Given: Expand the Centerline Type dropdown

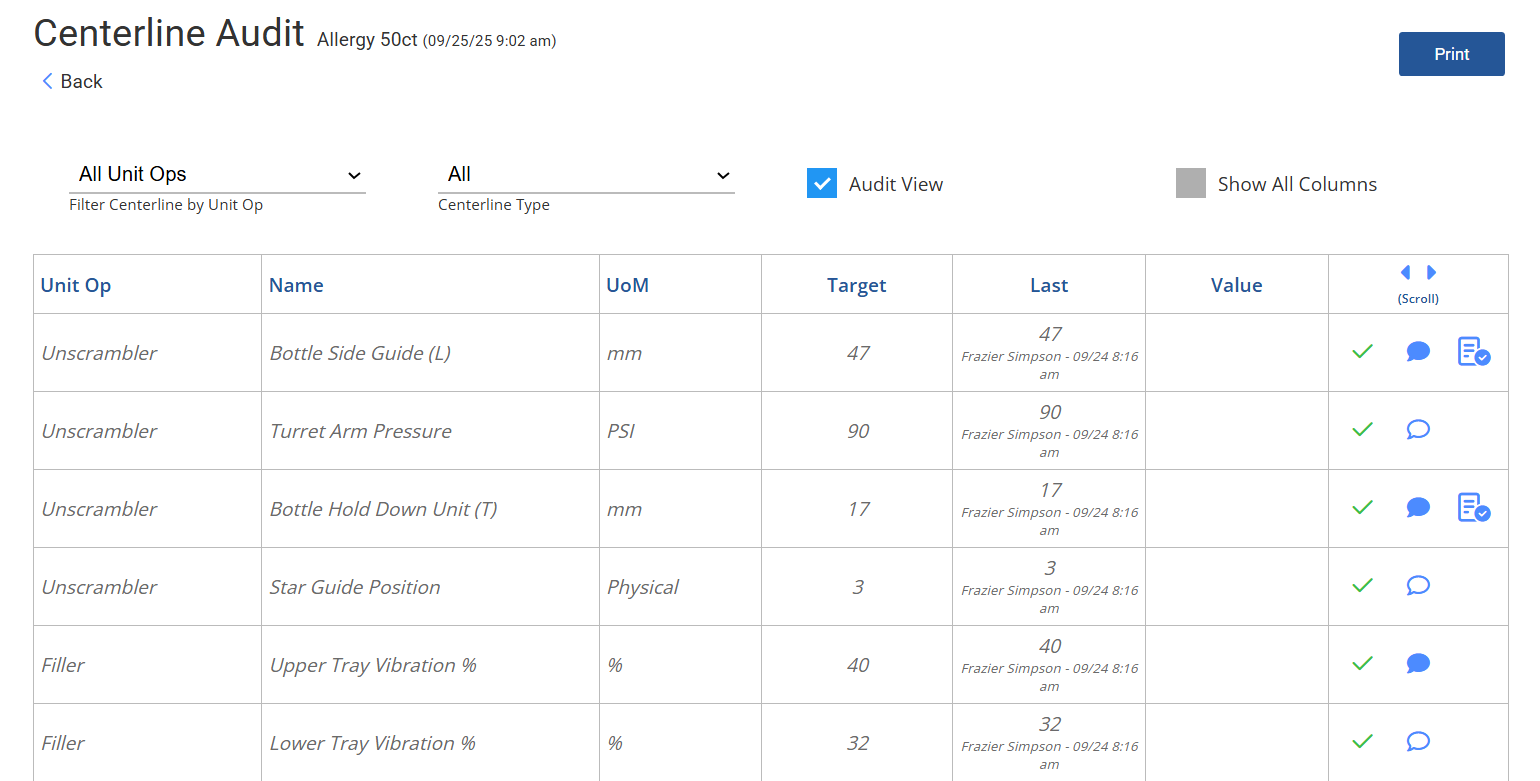Looking at the screenshot, I should [586, 175].
